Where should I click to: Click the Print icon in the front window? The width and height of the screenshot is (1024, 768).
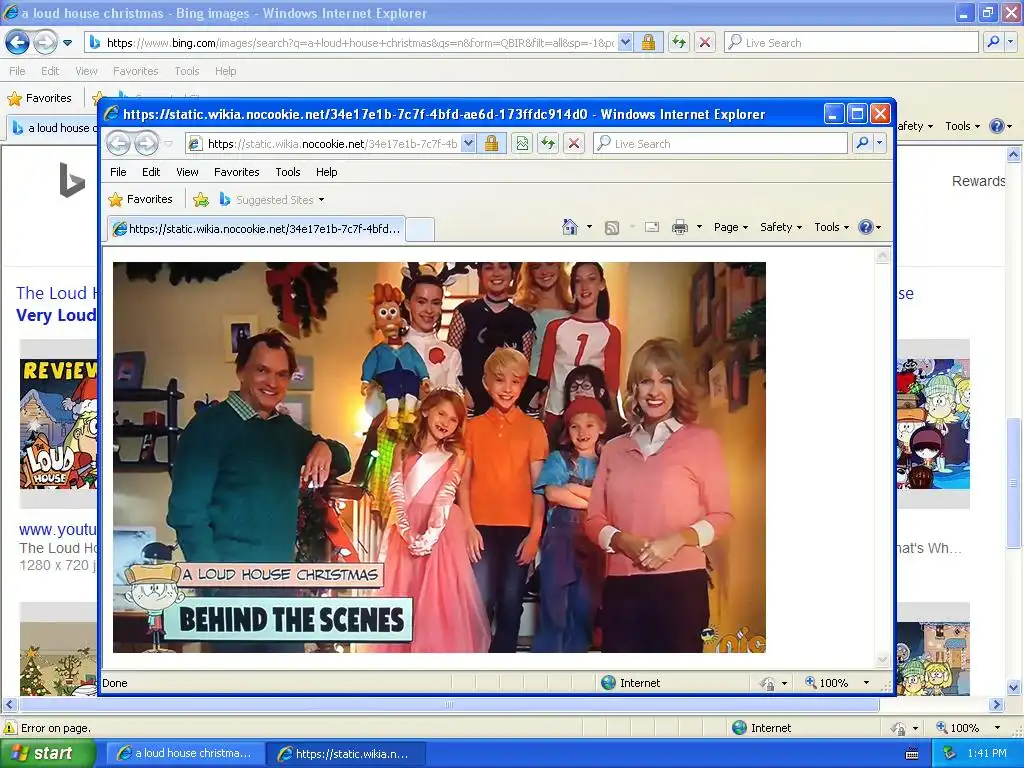click(x=680, y=227)
